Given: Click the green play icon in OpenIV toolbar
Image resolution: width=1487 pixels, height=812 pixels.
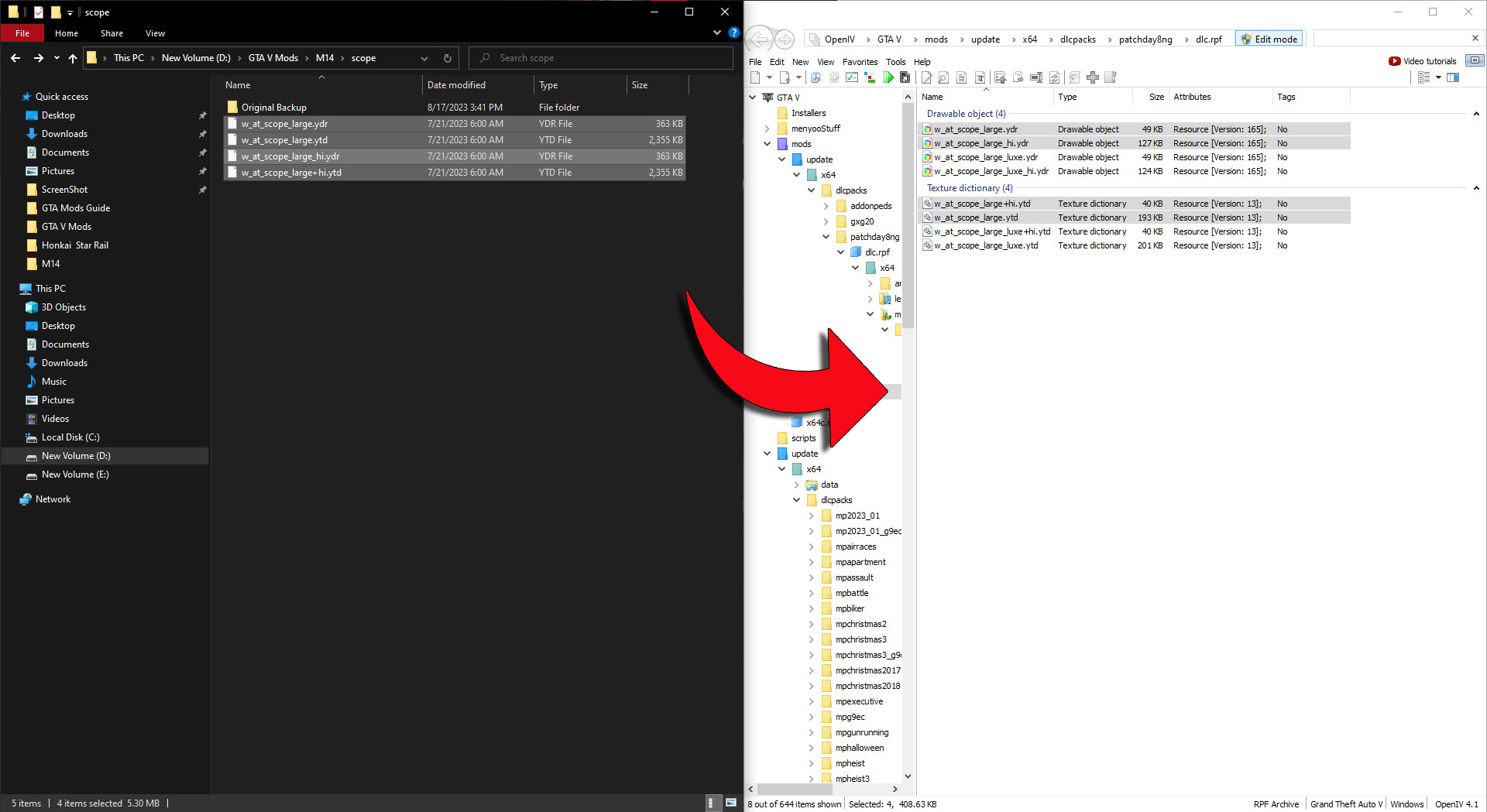Looking at the screenshot, I should pyautogui.click(x=888, y=77).
